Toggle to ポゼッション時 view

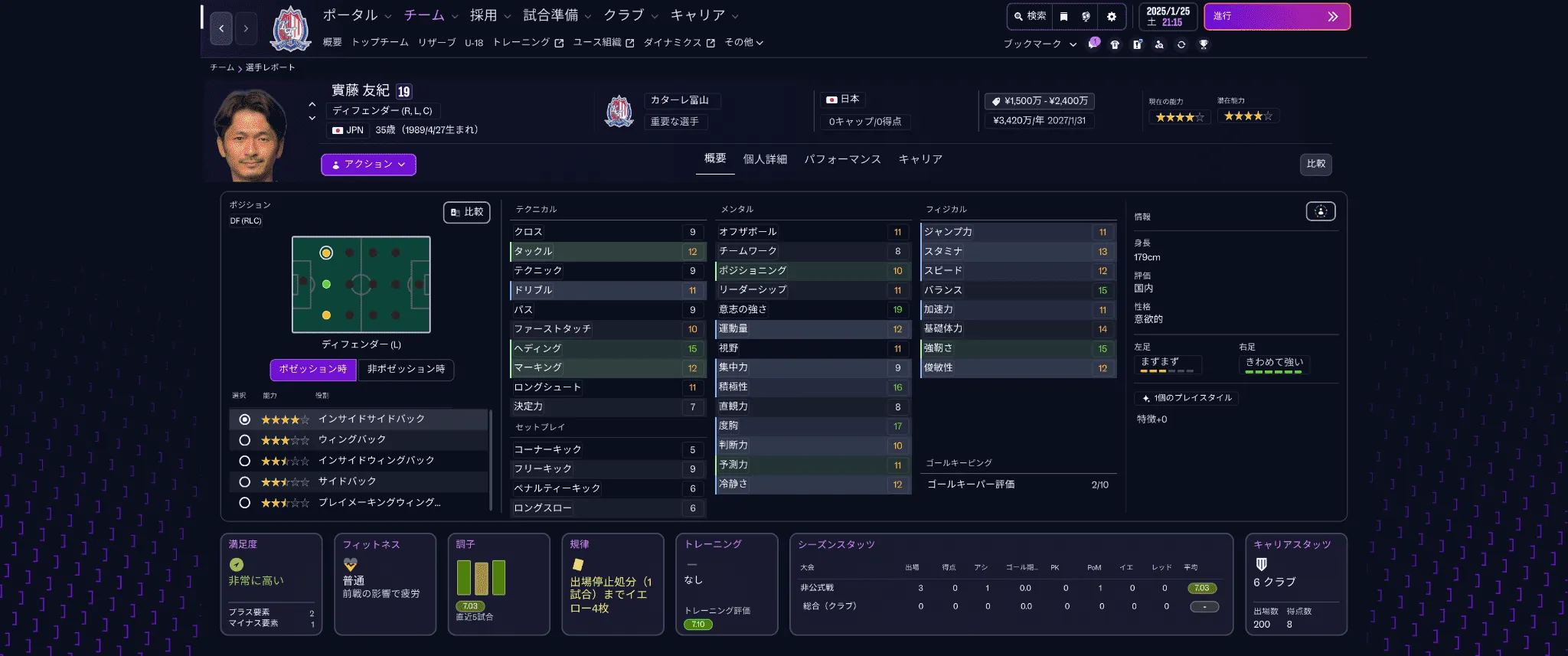[x=312, y=370]
